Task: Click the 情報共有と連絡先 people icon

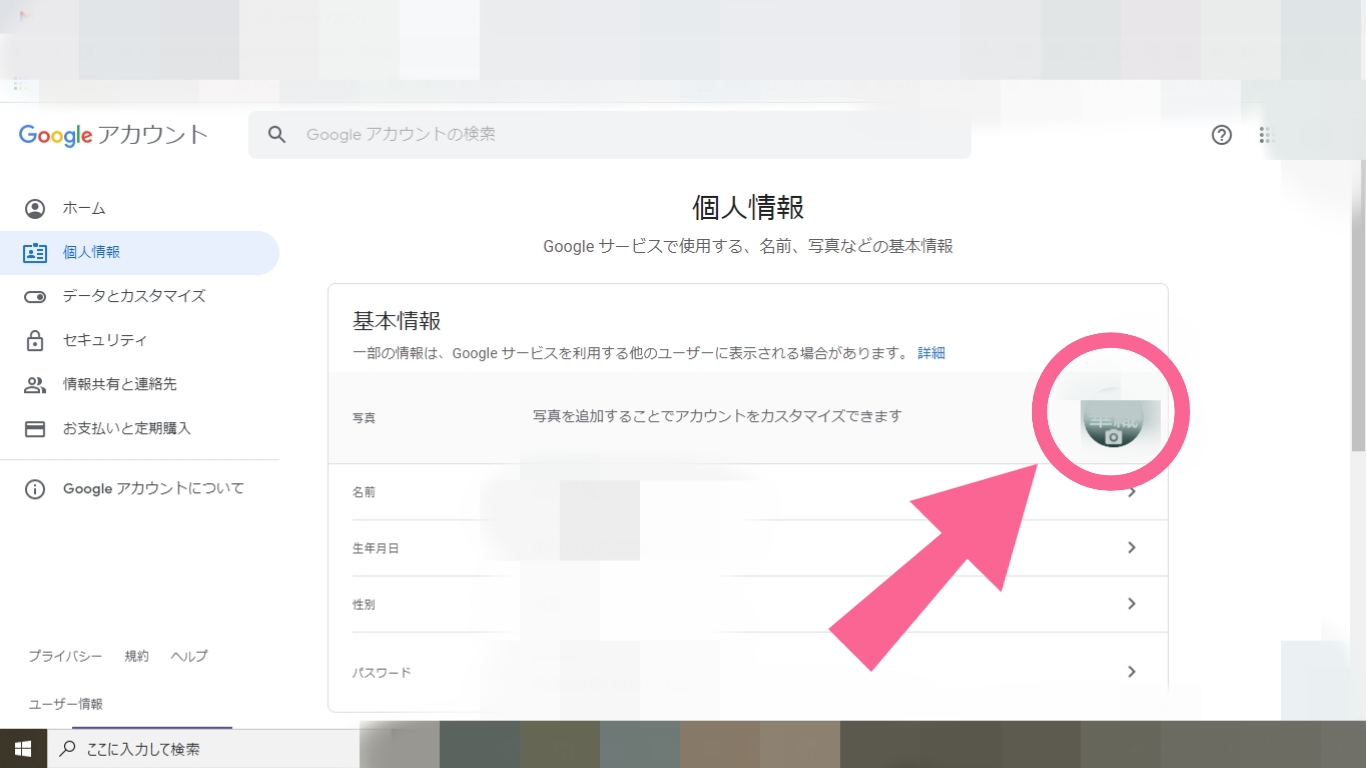Action: [35, 385]
